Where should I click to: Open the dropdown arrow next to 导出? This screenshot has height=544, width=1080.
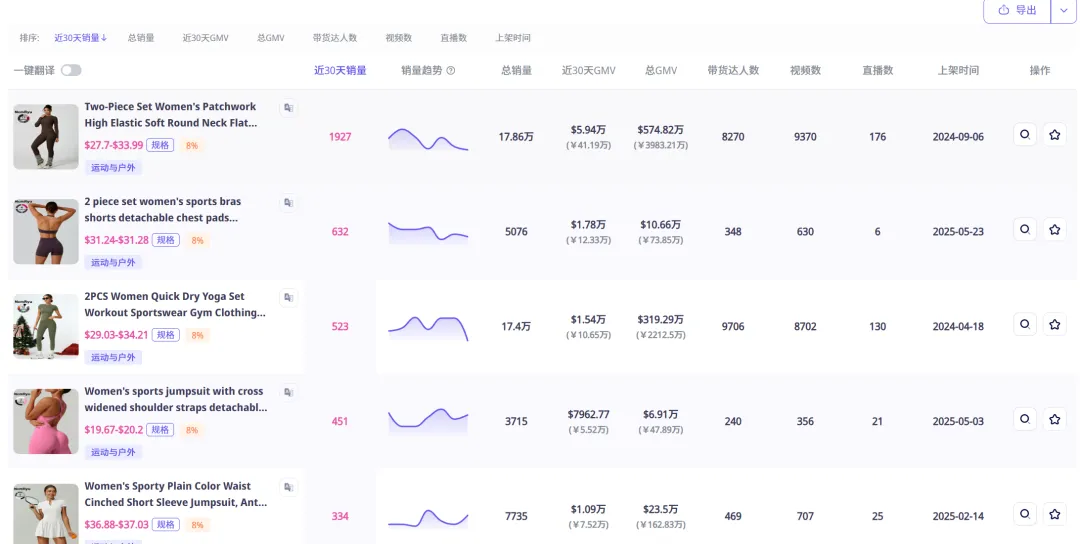click(x=1063, y=10)
